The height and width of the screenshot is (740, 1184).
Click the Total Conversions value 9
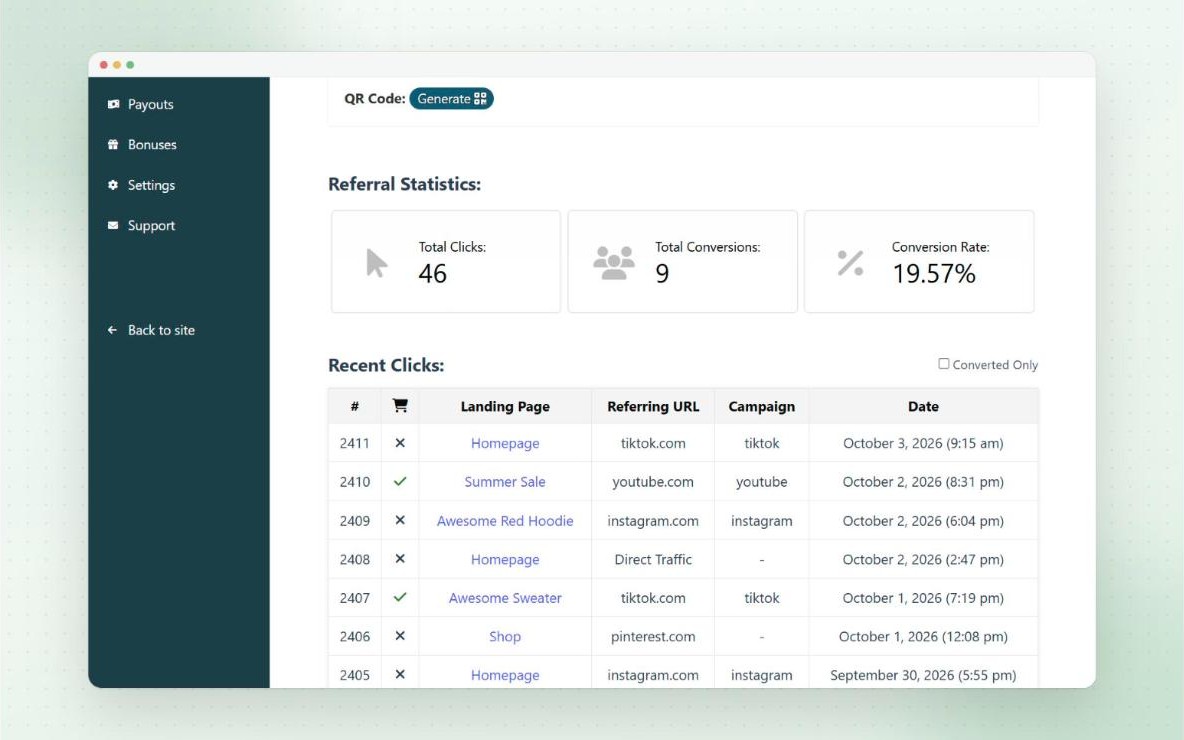[662, 273]
